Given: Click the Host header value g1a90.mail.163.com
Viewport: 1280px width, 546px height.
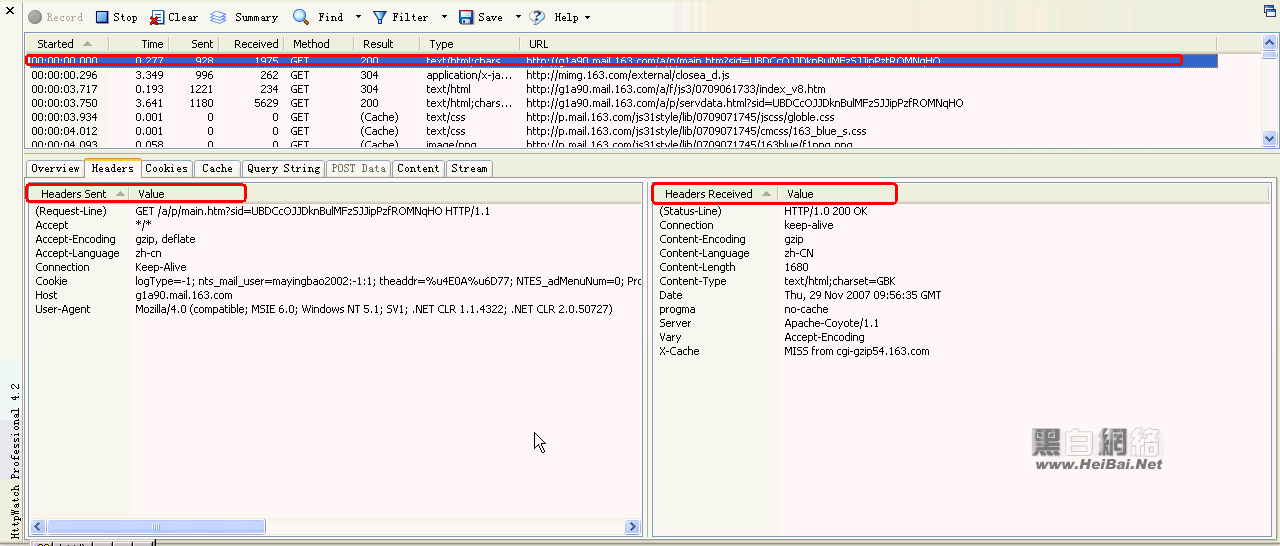Looking at the screenshot, I should [184, 295].
